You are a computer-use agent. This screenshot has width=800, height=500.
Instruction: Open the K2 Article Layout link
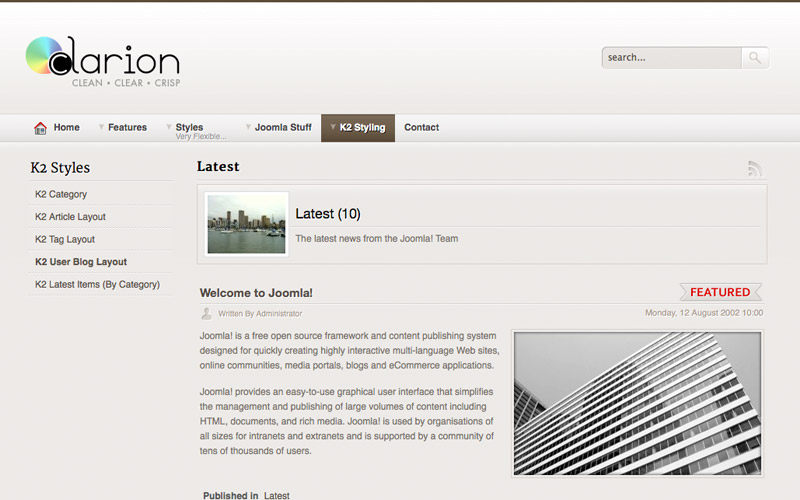click(70, 217)
